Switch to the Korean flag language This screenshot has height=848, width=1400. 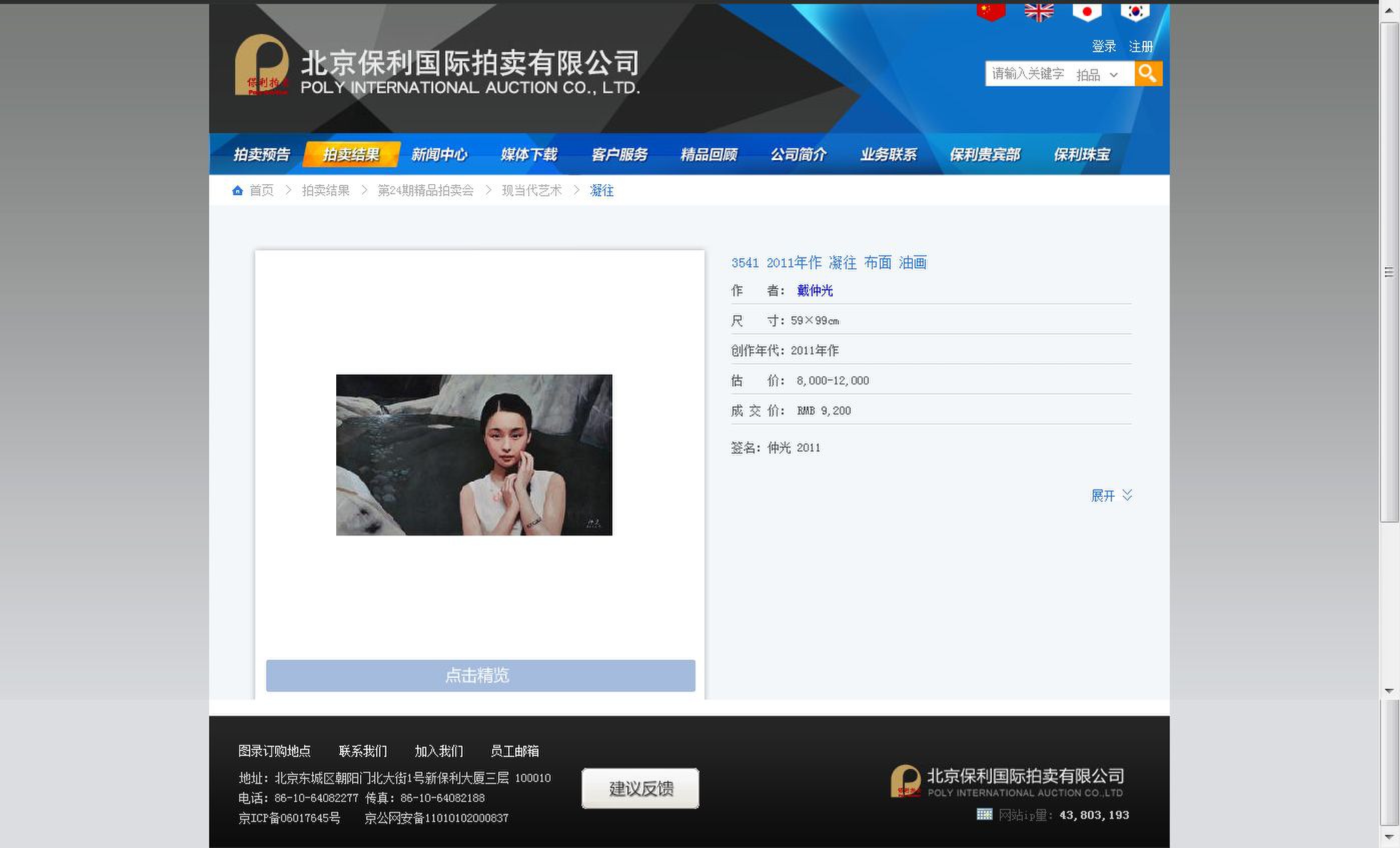coord(1135,12)
